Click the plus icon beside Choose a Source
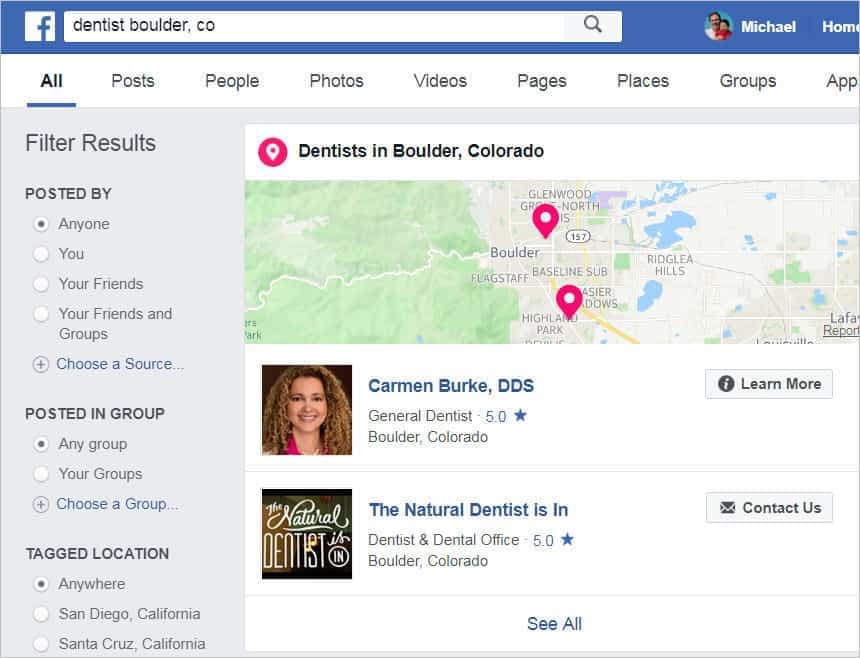This screenshot has height=658, width=860. pyautogui.click(x=41, y=364)
